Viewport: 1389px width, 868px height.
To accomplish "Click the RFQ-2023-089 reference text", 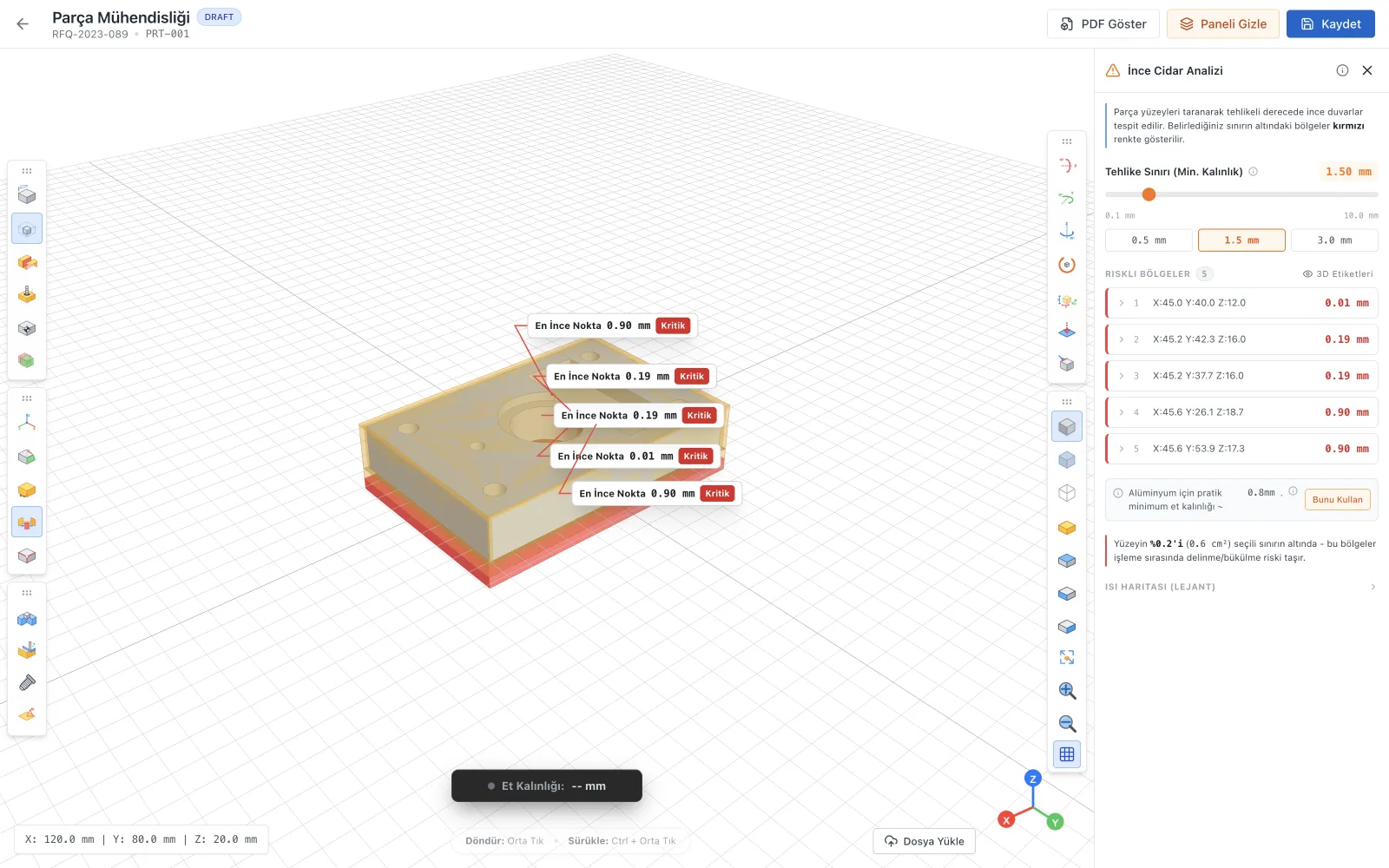I will 90,35.
